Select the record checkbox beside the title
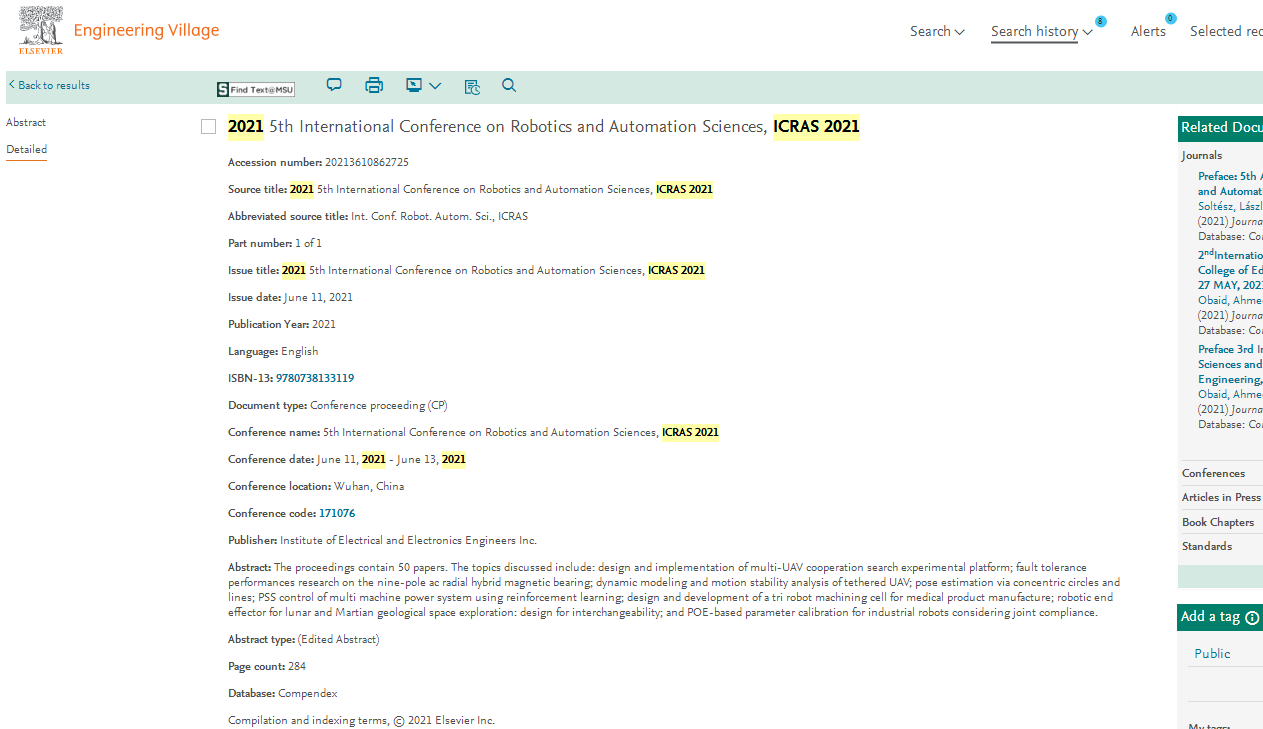Screen dimensions: 1263x729 point(208,126)
